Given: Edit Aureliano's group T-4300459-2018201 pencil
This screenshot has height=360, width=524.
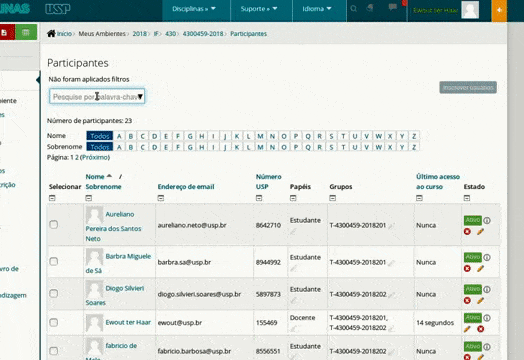Looking at the screenshot, I should [x=391, y=226].
